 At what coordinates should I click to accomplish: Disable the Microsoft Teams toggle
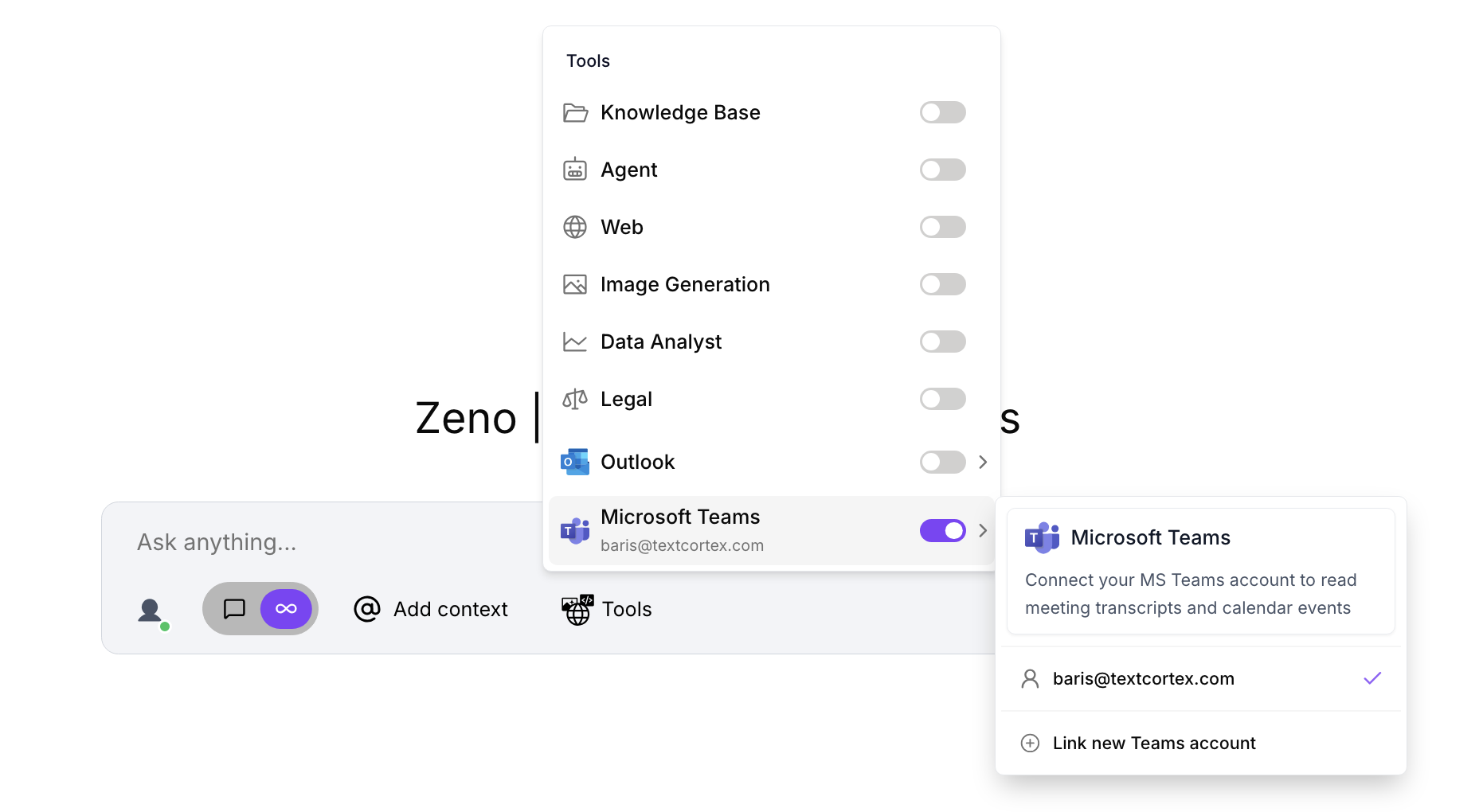click(942, 531)
